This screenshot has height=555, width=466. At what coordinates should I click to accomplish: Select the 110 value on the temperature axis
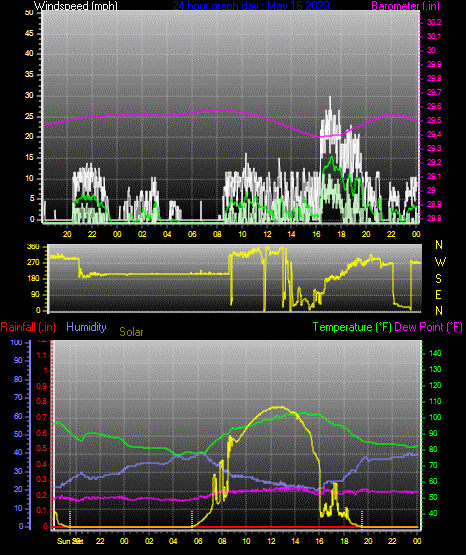pyautogui.click(x=435, y=401)
